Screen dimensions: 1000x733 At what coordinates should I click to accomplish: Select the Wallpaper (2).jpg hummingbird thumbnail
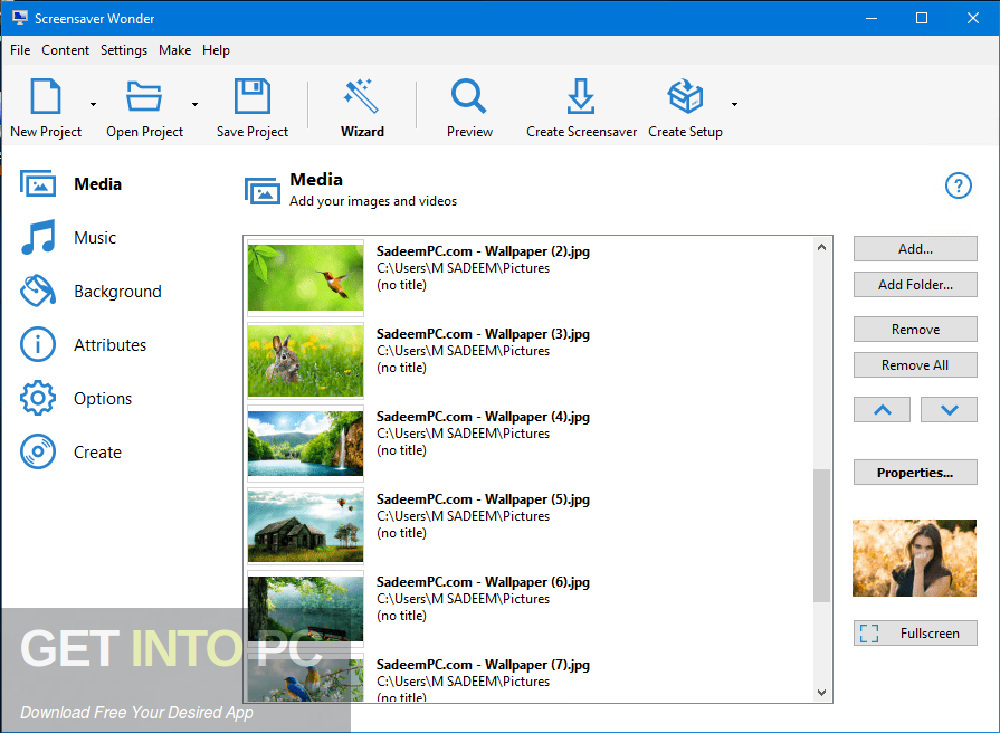(x=305, y=278)
